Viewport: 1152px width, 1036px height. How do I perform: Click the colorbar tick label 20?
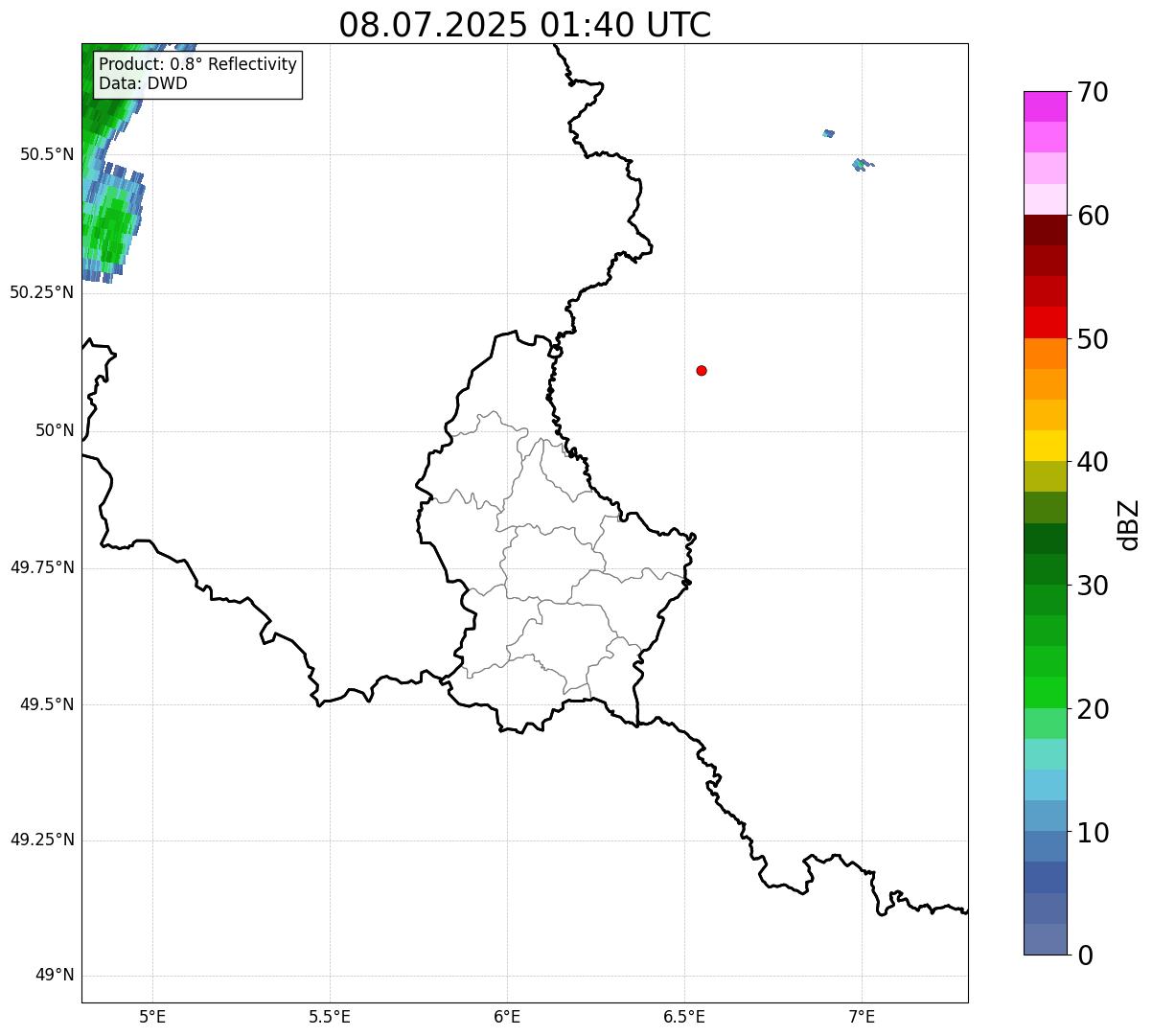pyautogui.click(x=1093, y=709)
